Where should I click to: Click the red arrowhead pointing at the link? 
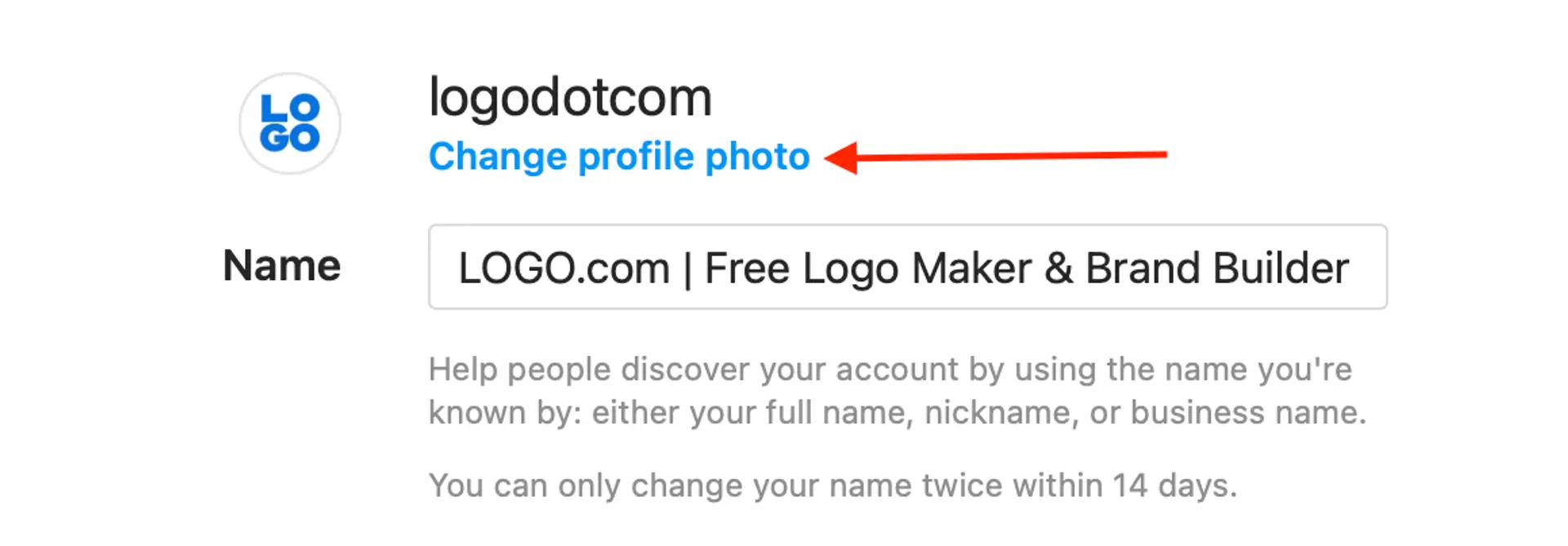point(842,158)
